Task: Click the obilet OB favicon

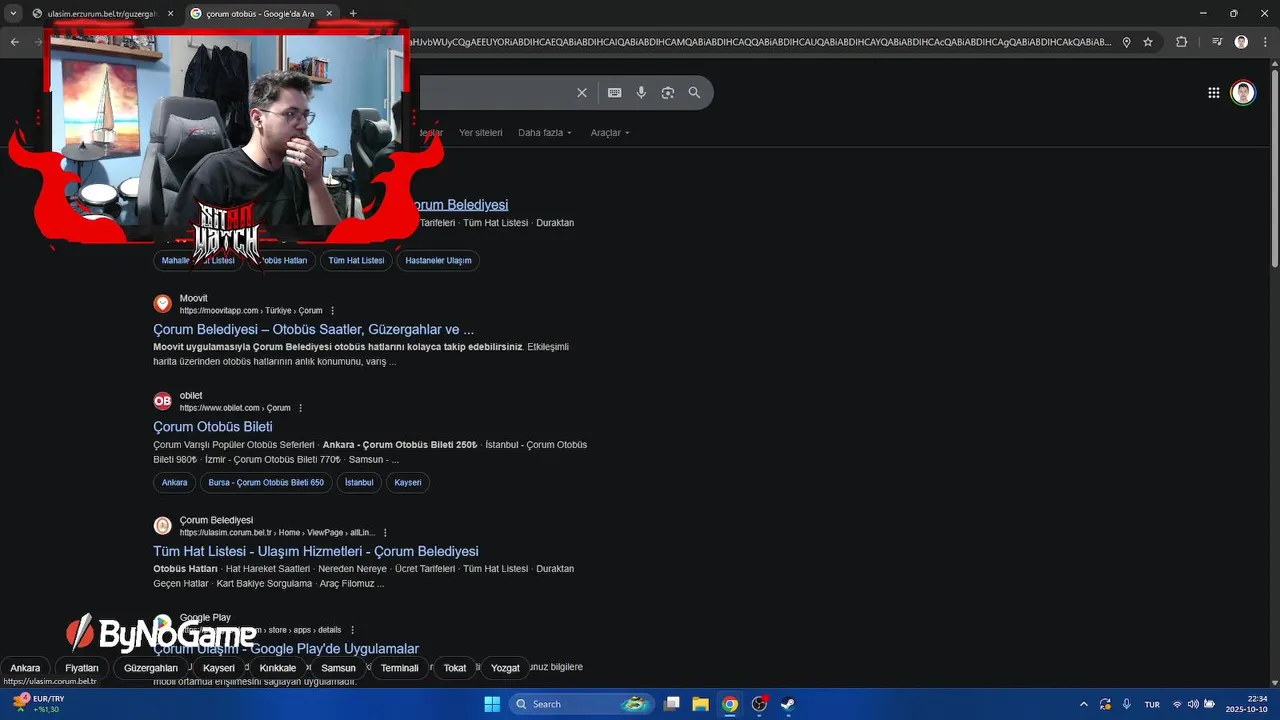Action: click(x=162, y=401)
